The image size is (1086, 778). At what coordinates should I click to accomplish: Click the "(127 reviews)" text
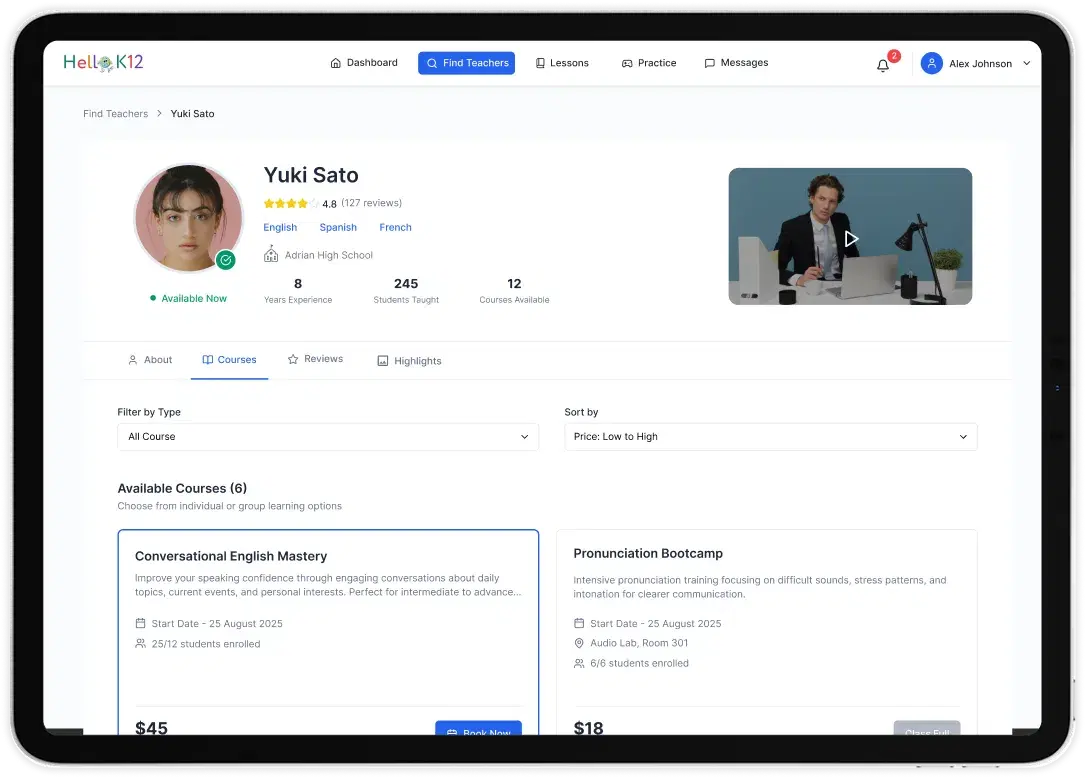(x=371, y=203)
